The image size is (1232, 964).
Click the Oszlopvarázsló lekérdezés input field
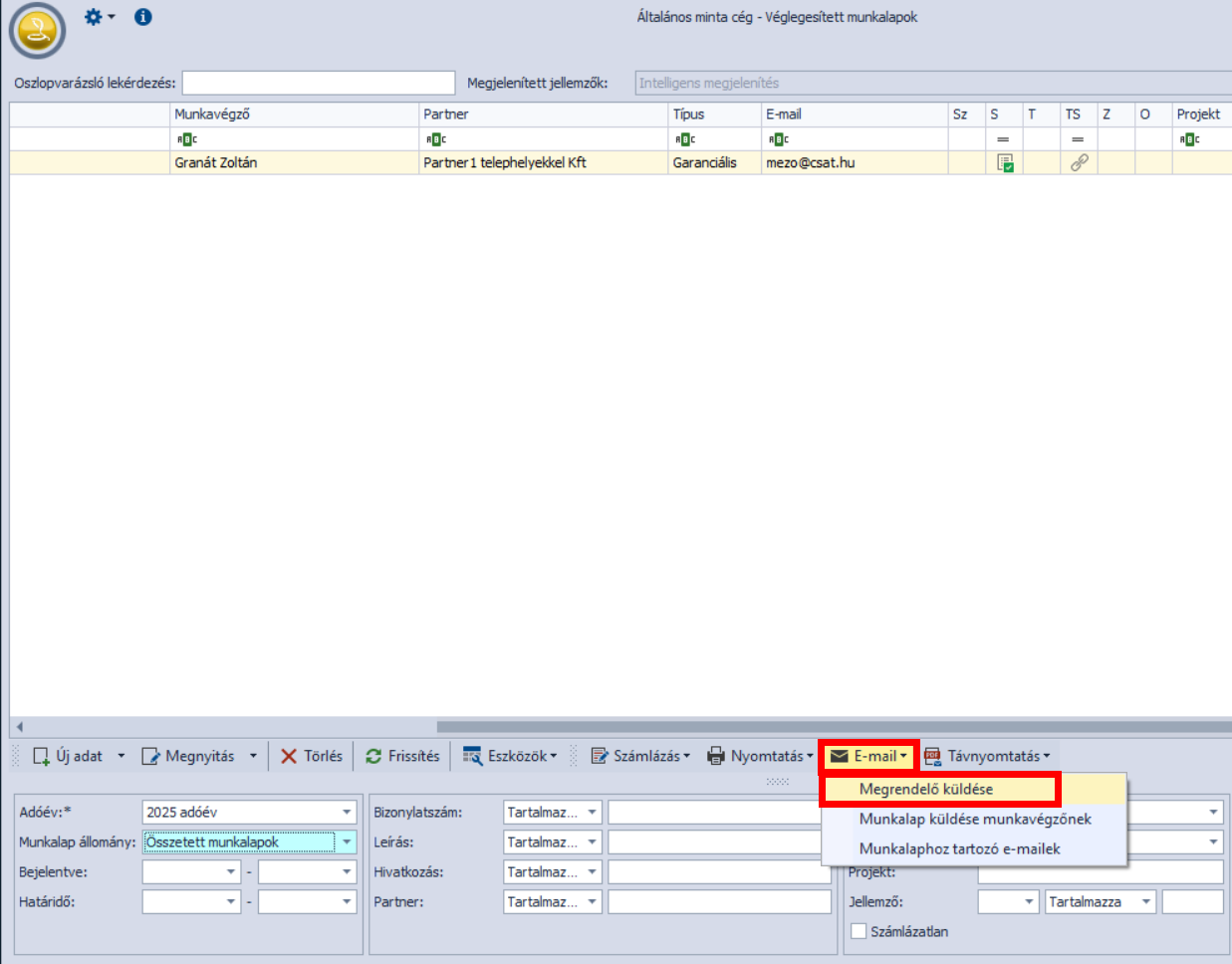(x=318, y=84)
